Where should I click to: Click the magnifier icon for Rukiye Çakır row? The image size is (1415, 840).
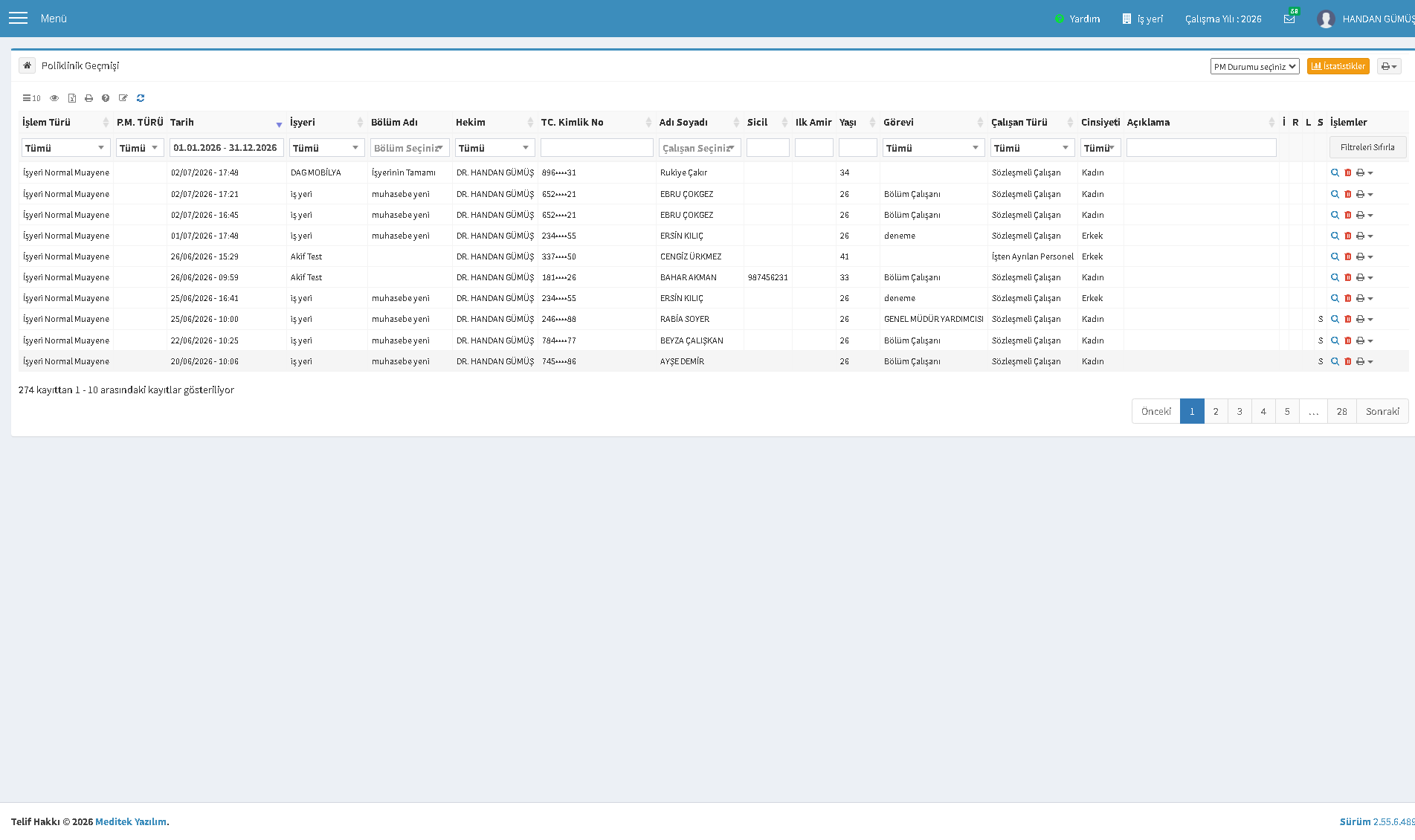point(1335,172)
